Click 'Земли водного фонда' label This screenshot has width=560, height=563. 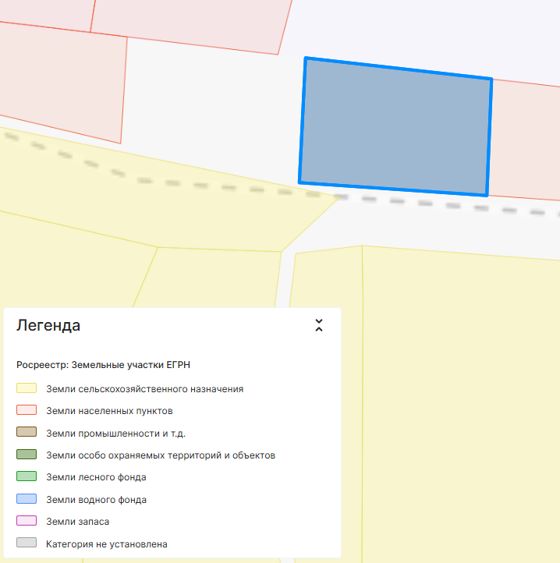coord(96,500)
